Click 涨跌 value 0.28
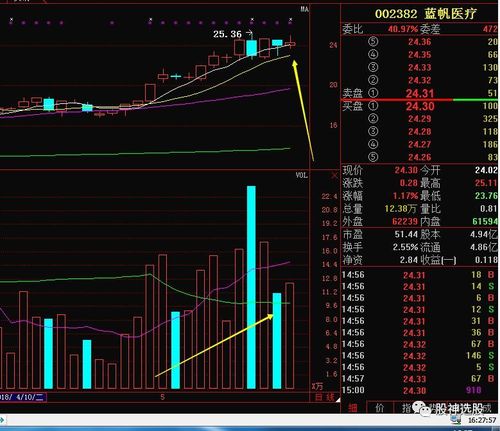 pyautogui.click(x=409, y=183)
